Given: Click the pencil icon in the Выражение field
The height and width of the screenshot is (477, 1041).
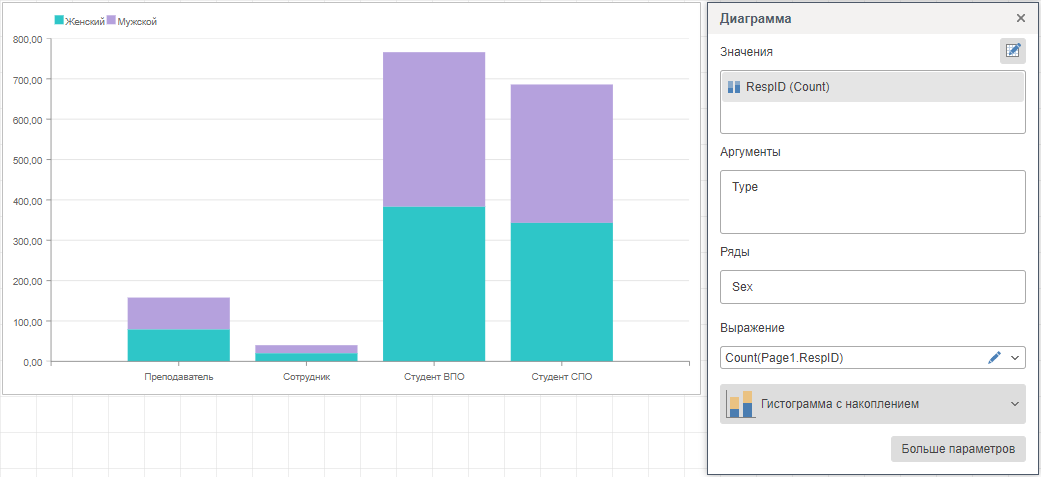Looking at the screenshot, I should (x=994, y=357).
